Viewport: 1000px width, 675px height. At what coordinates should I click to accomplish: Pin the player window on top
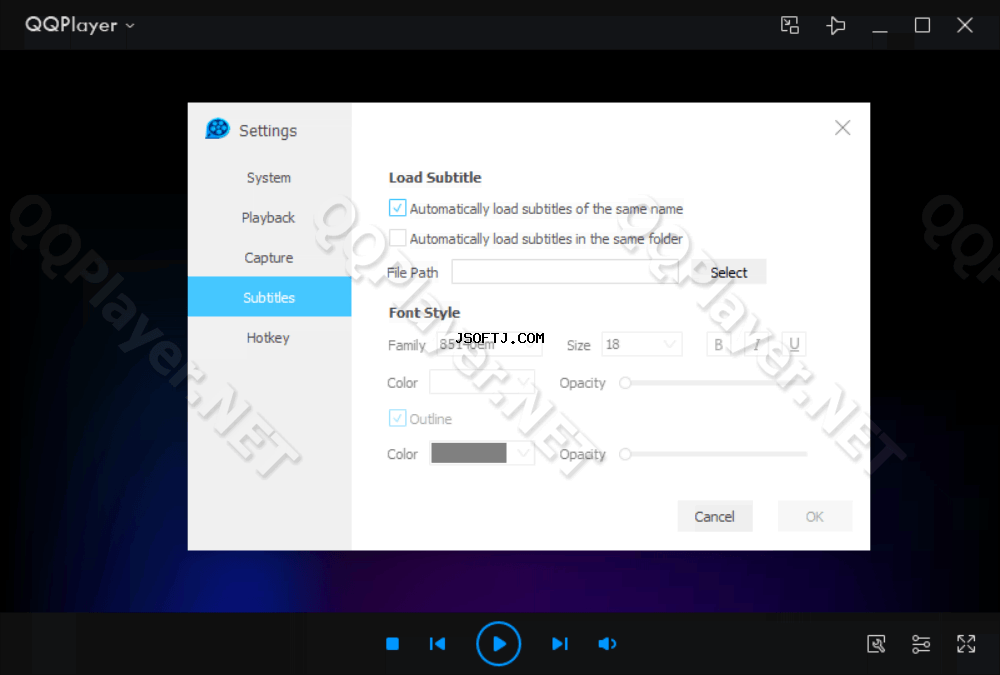[x=835, y=25]
